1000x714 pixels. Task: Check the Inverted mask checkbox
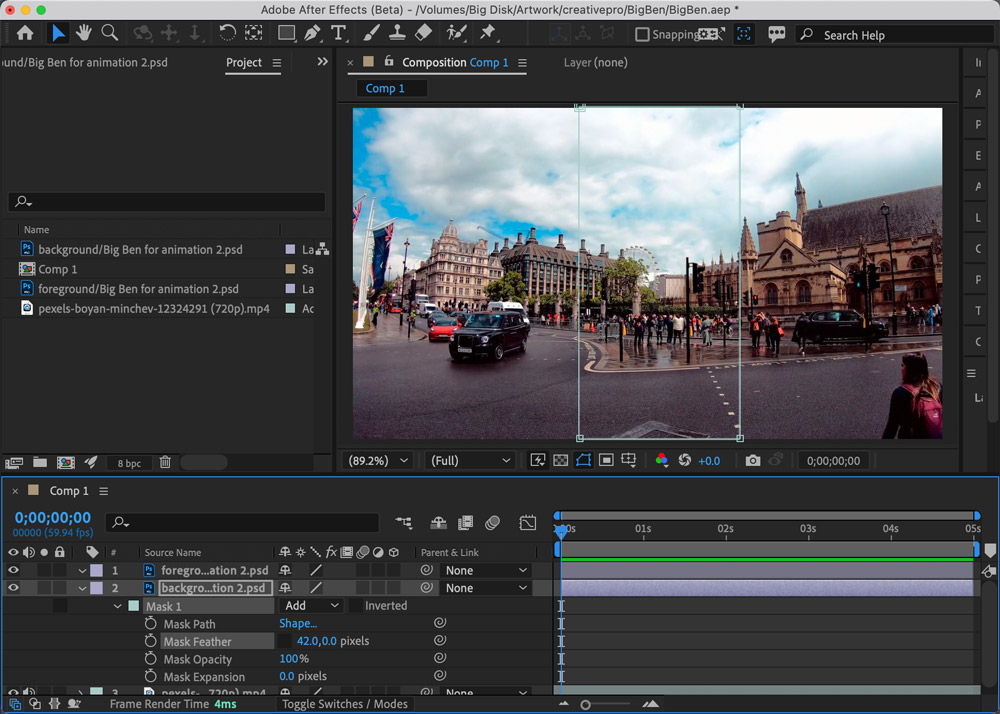(x=356, y=606)
